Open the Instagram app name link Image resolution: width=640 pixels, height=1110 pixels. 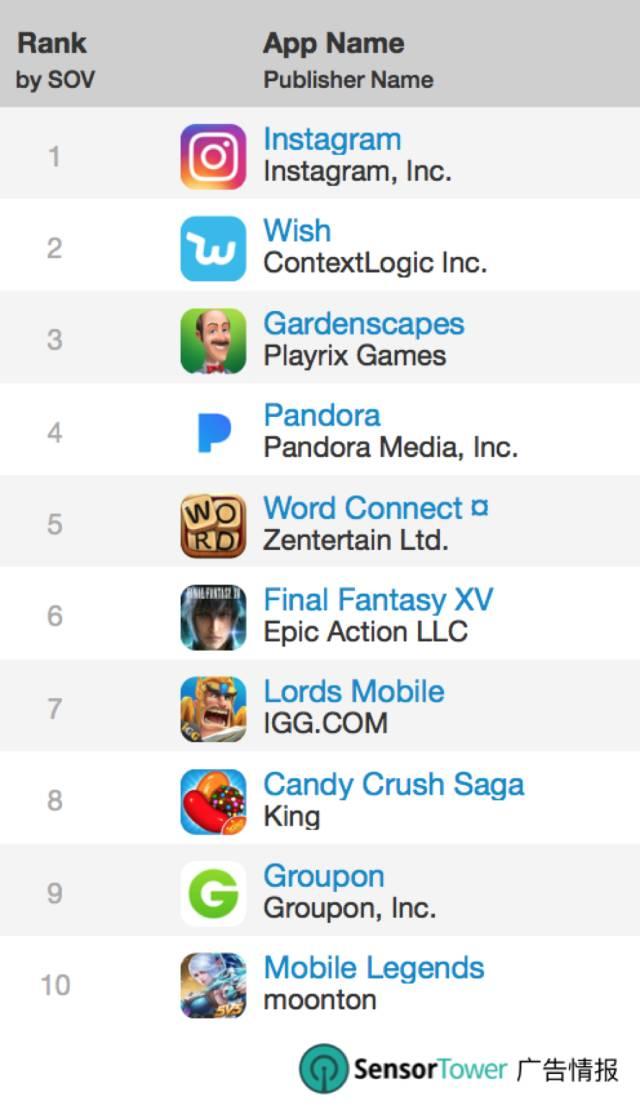tap(332, 140)
